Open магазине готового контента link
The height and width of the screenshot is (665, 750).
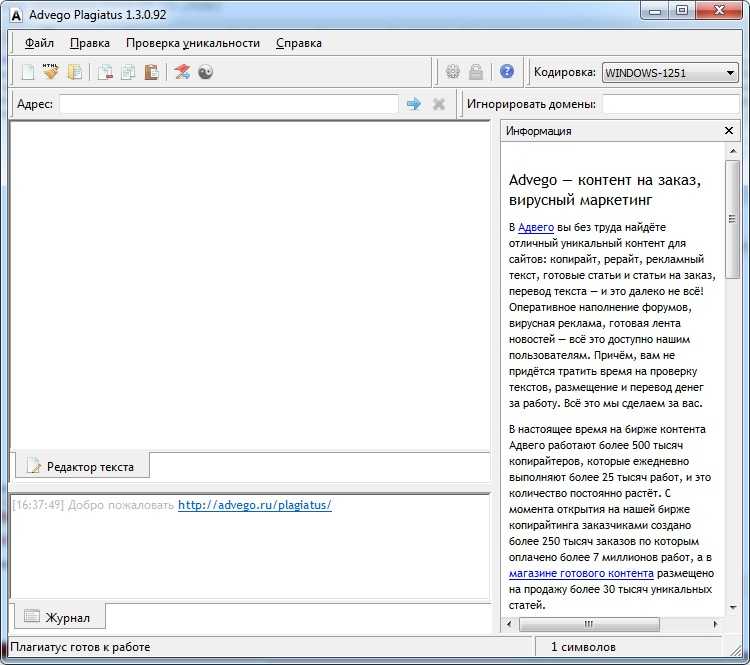click(581, 573)
